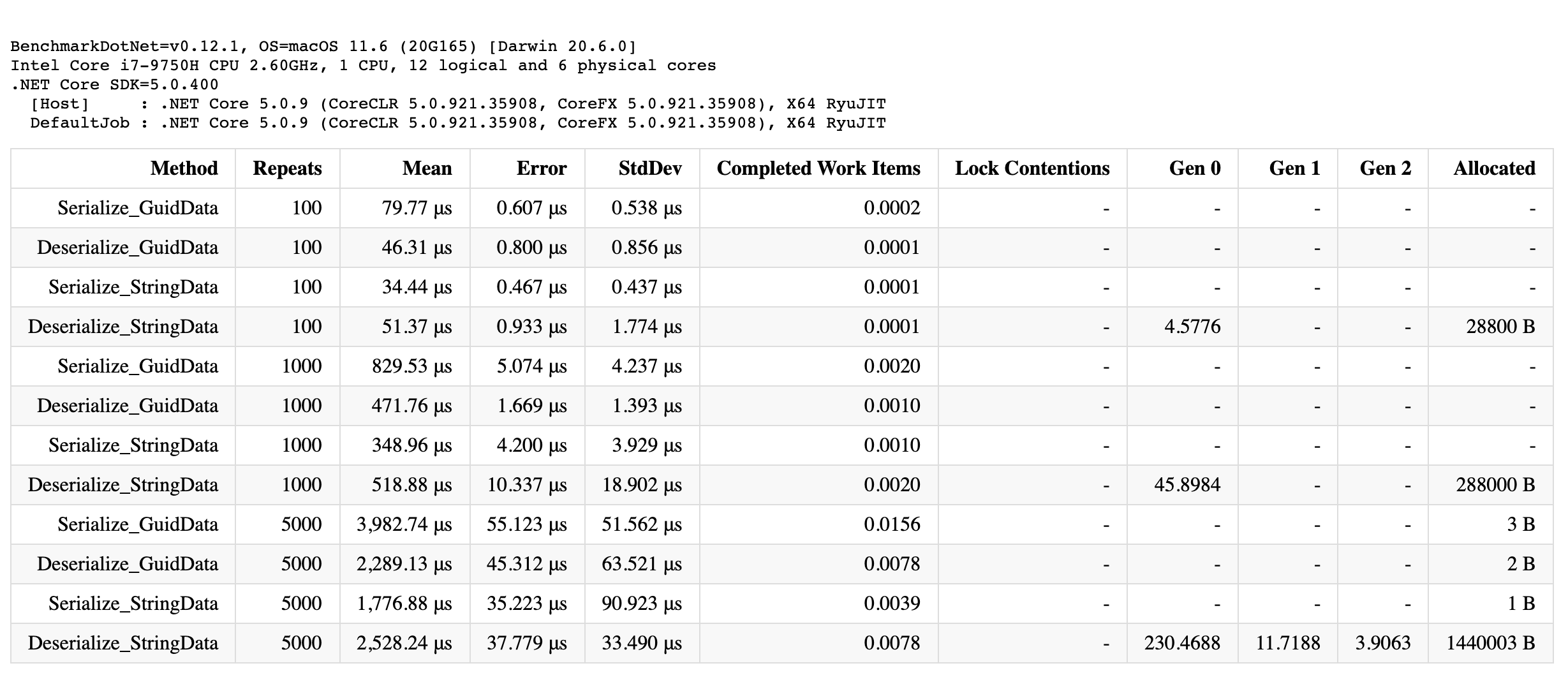This screenshot has height=675, width=1568.
Task: Click the Completed Work Items column header
Action: point(818,168)
